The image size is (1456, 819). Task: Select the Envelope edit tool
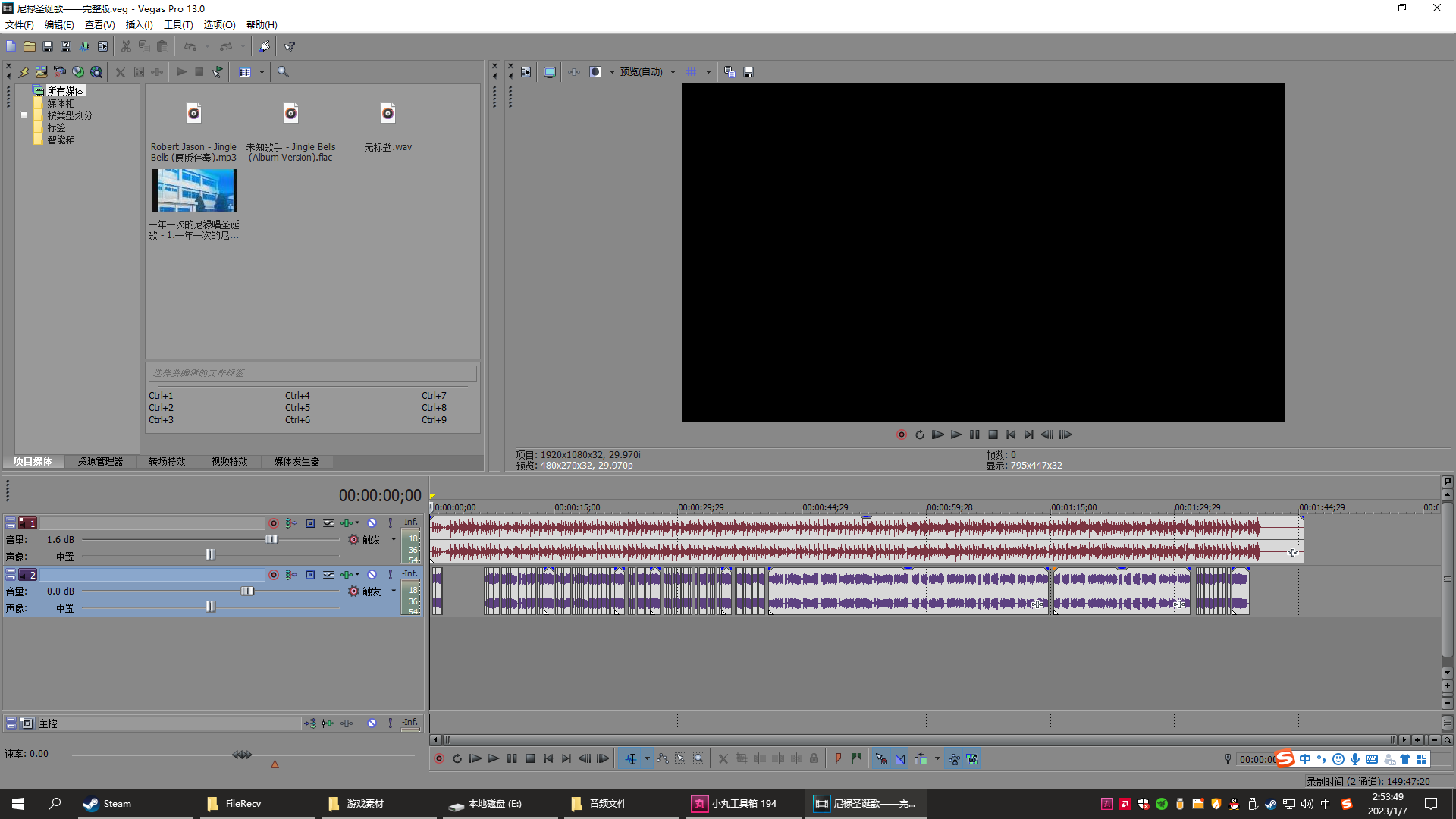663,758
